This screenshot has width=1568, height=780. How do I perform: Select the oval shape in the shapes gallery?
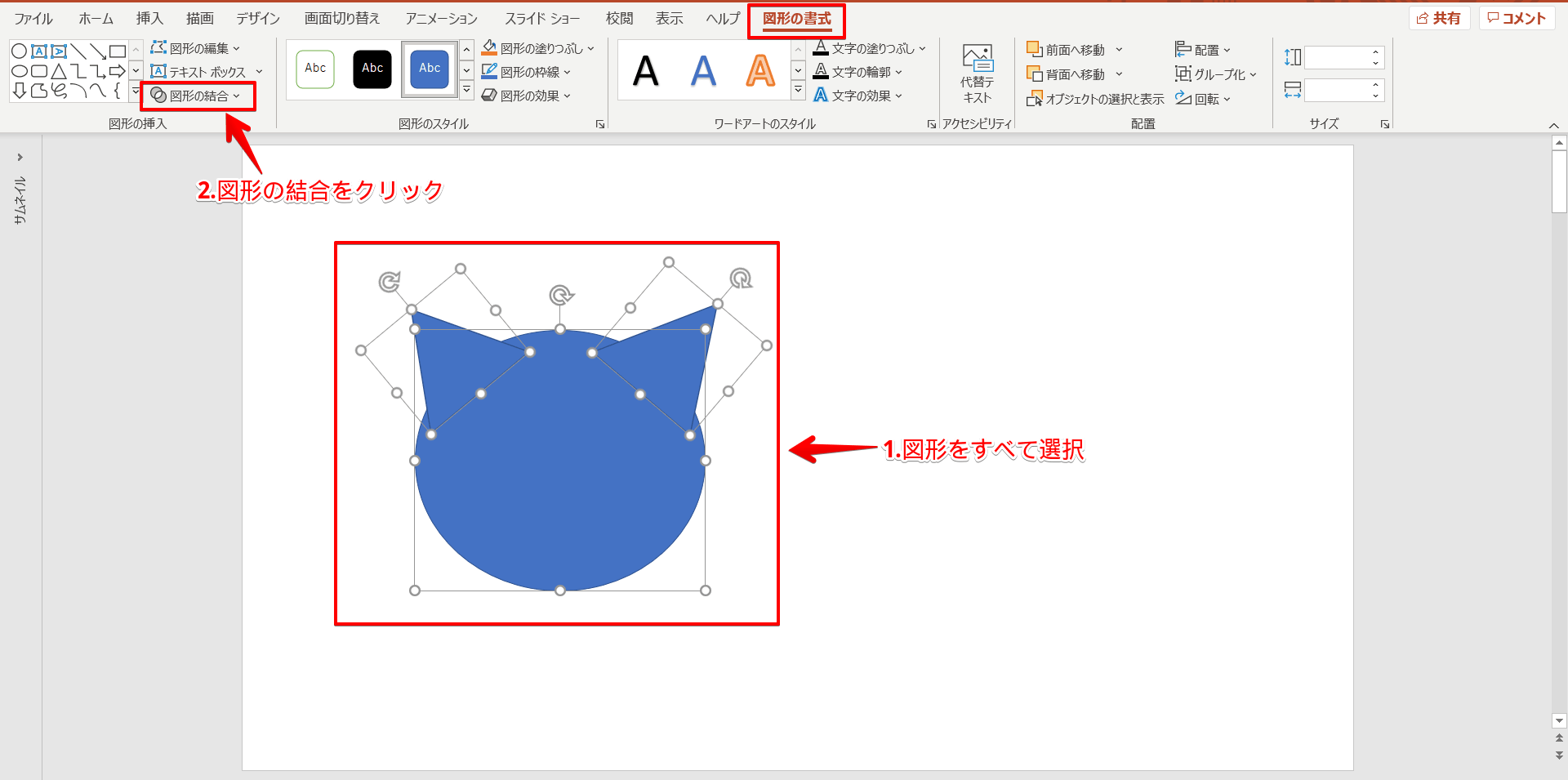[x=20, y=72]
